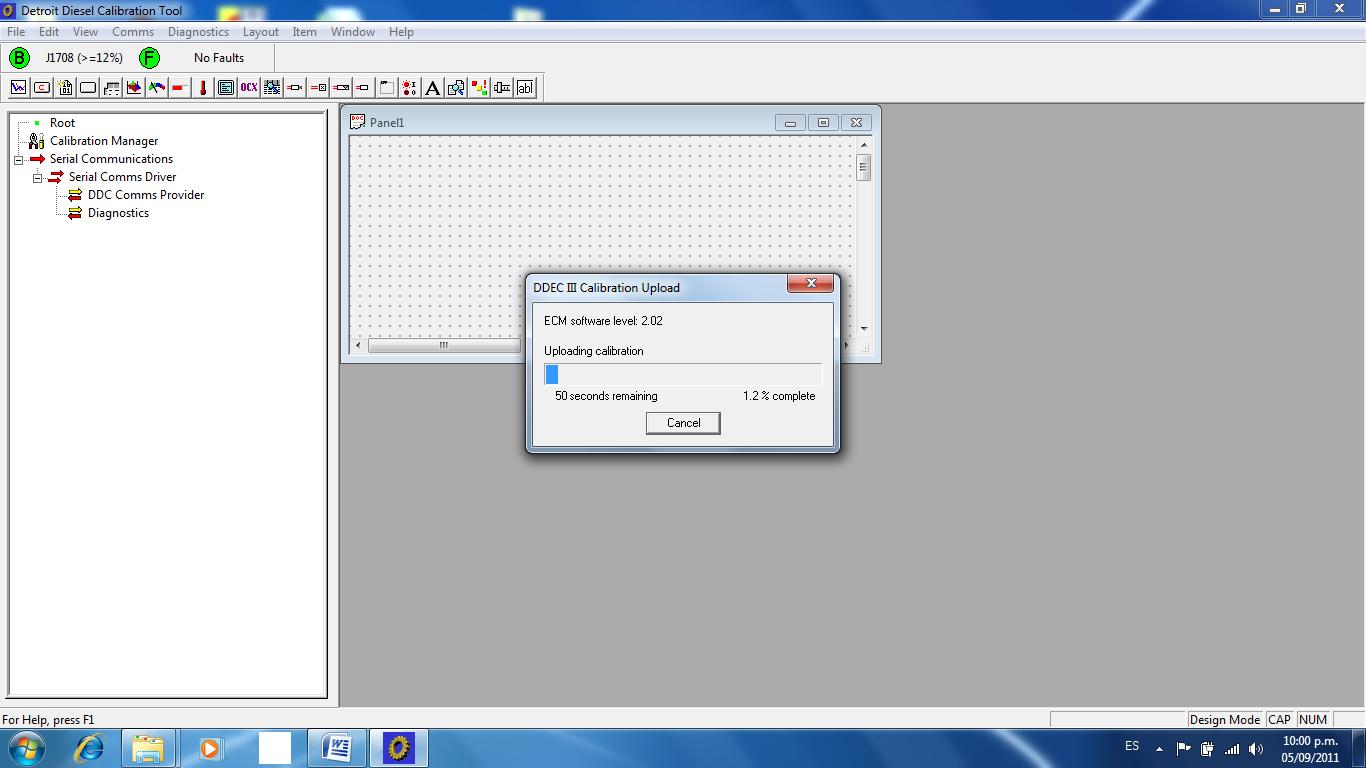The image size is (1366, 768).
Task: Click the volume speaker tray icon
Action: pos(1256,748)
